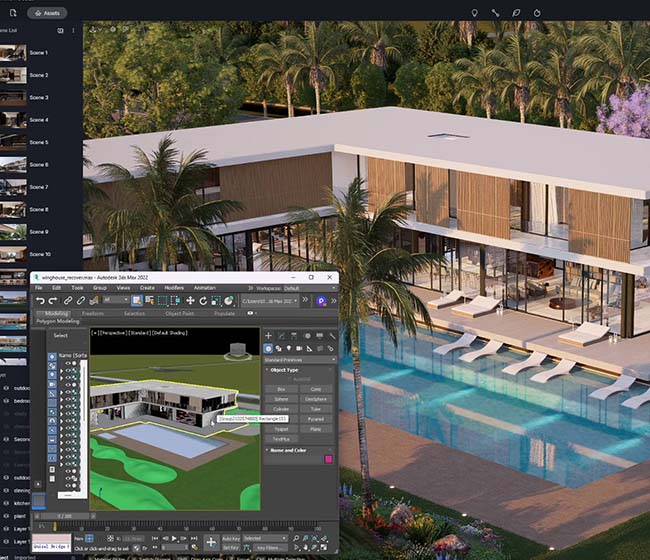Screen dimensions: 650x560
Task: Click the Bind to Space Warp icon
Action: point(94,301)
